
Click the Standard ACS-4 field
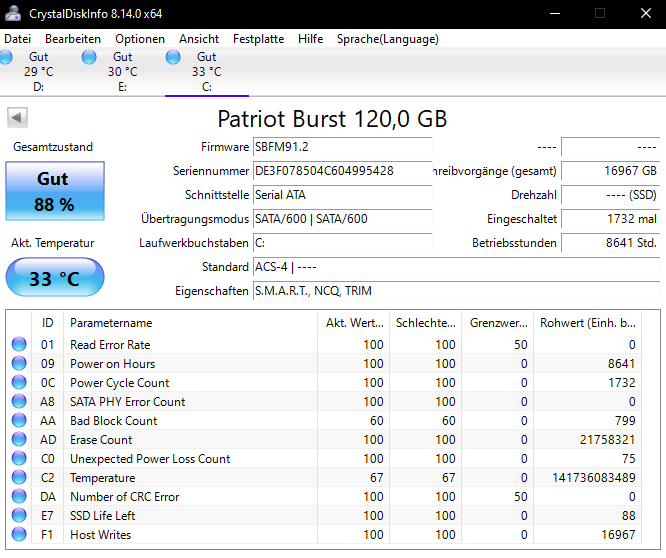tap(457, 267)
